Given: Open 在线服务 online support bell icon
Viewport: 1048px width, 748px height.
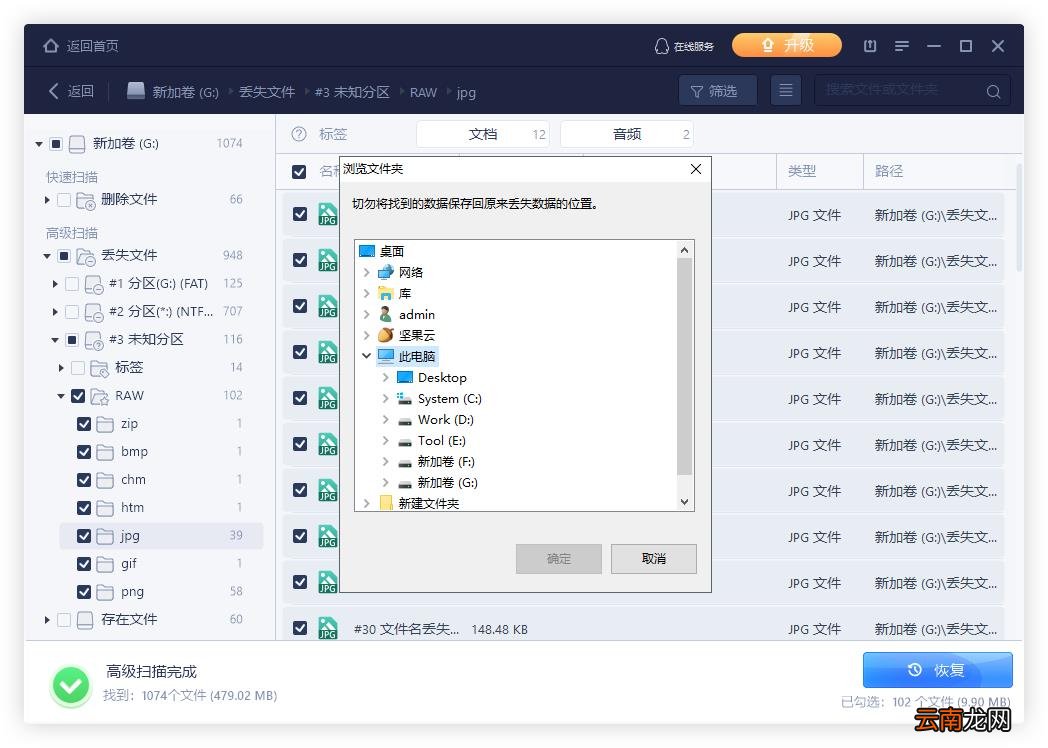Looking at the screenshot, I should [661, 46].
